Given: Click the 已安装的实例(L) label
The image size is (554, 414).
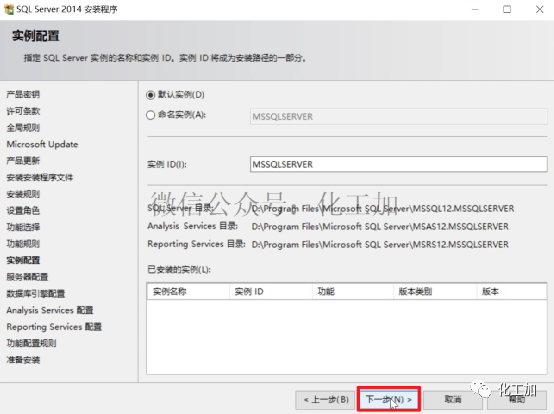Looking at the screenshot, I should pyautogui.click(x=179, y=270).
